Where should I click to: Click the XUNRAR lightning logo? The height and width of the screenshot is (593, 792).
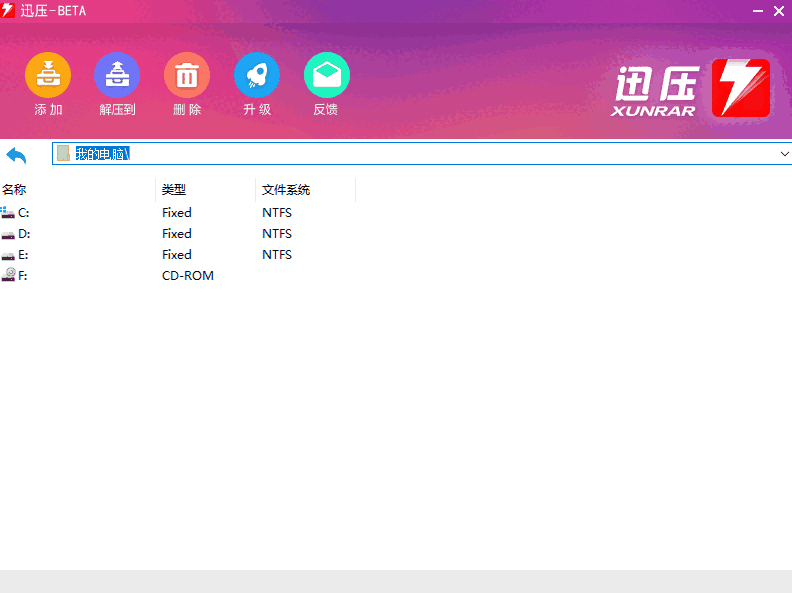pos(740,89)
